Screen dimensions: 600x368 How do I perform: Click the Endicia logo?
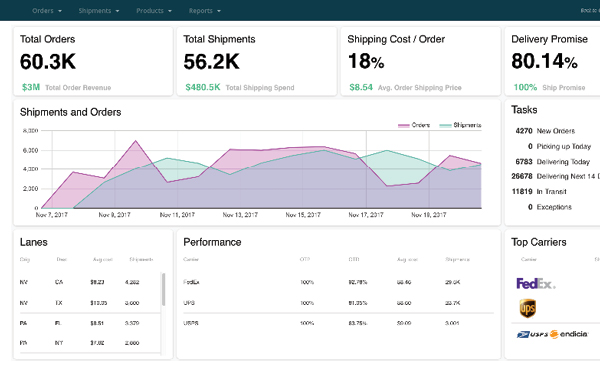(569, 334)
